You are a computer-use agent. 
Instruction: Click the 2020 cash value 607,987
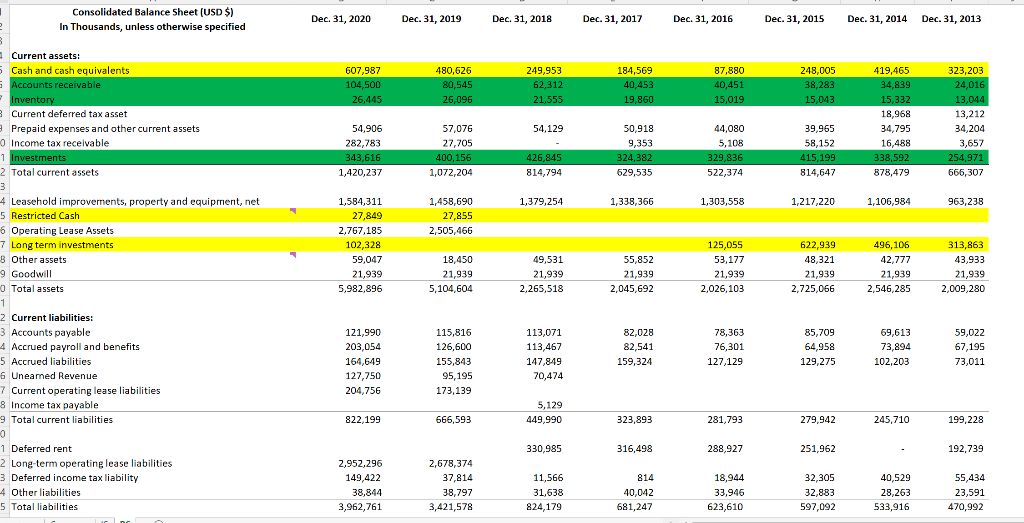click(x=362, y=71)
